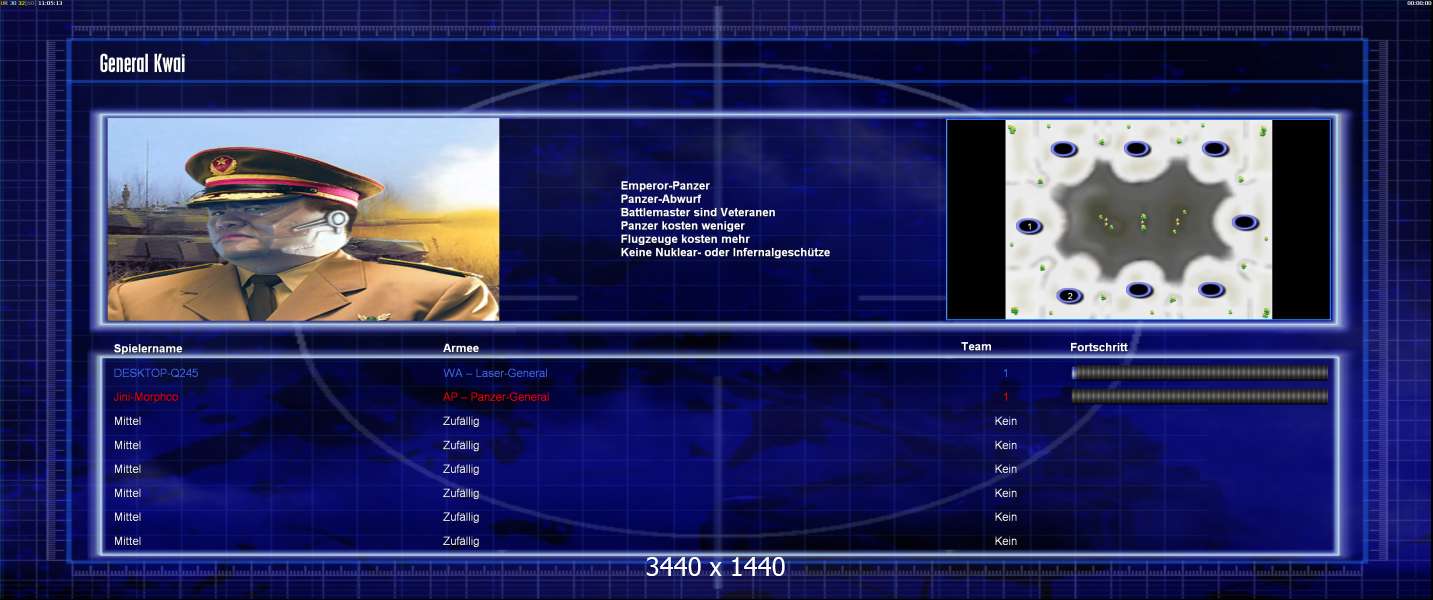Select the upper-left empty start position on map

(1064, 149)
